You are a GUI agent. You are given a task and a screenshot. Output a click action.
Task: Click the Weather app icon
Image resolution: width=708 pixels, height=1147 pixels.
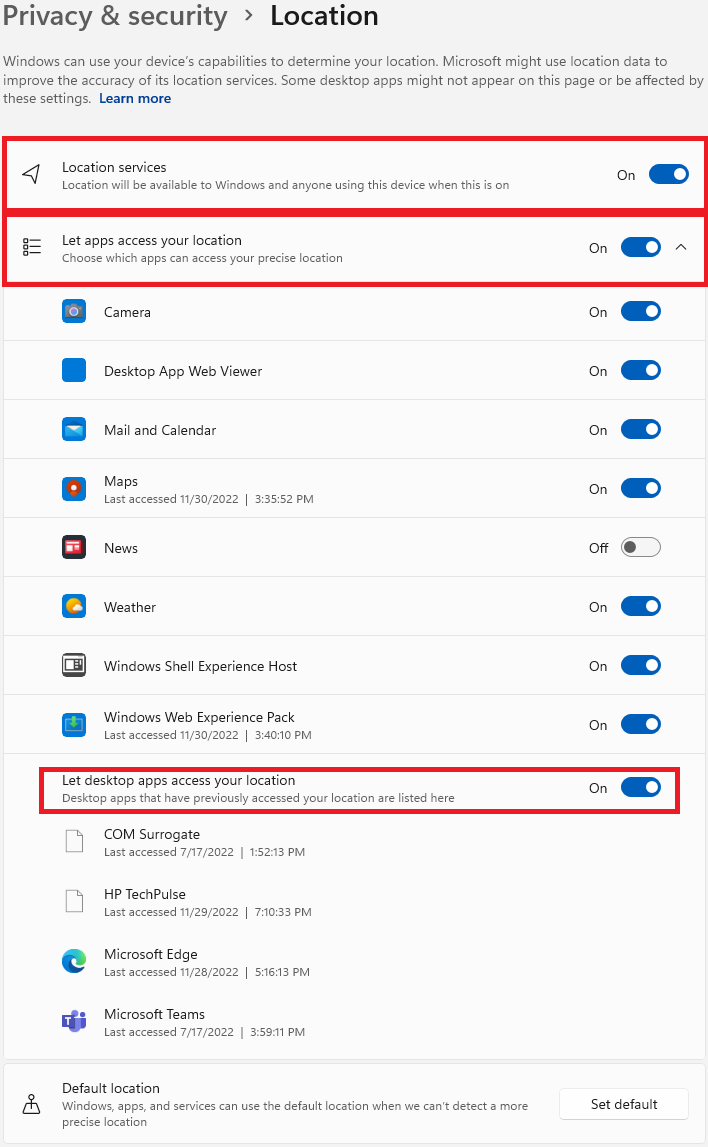pos(74,607)
